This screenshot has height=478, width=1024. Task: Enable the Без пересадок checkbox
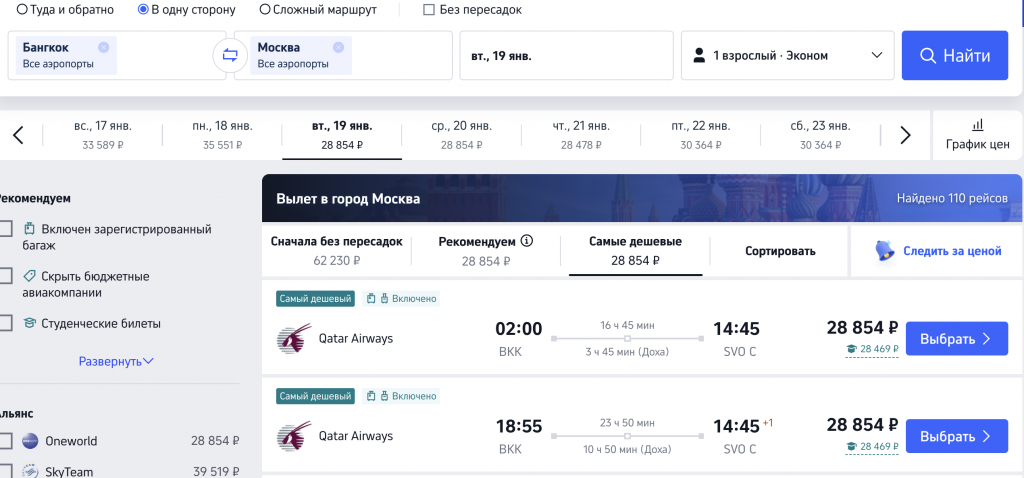coord(429,10)
